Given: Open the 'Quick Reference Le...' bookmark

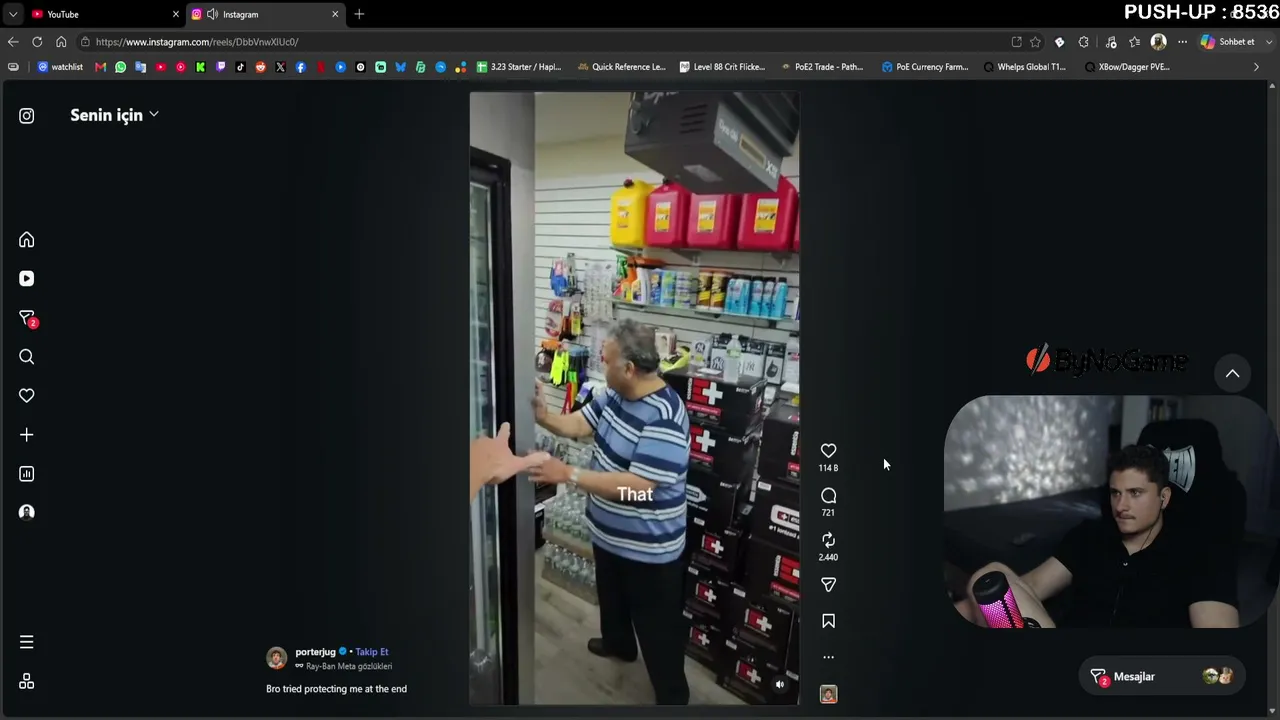Looking at the screenshot, I should tap(621, 67).
